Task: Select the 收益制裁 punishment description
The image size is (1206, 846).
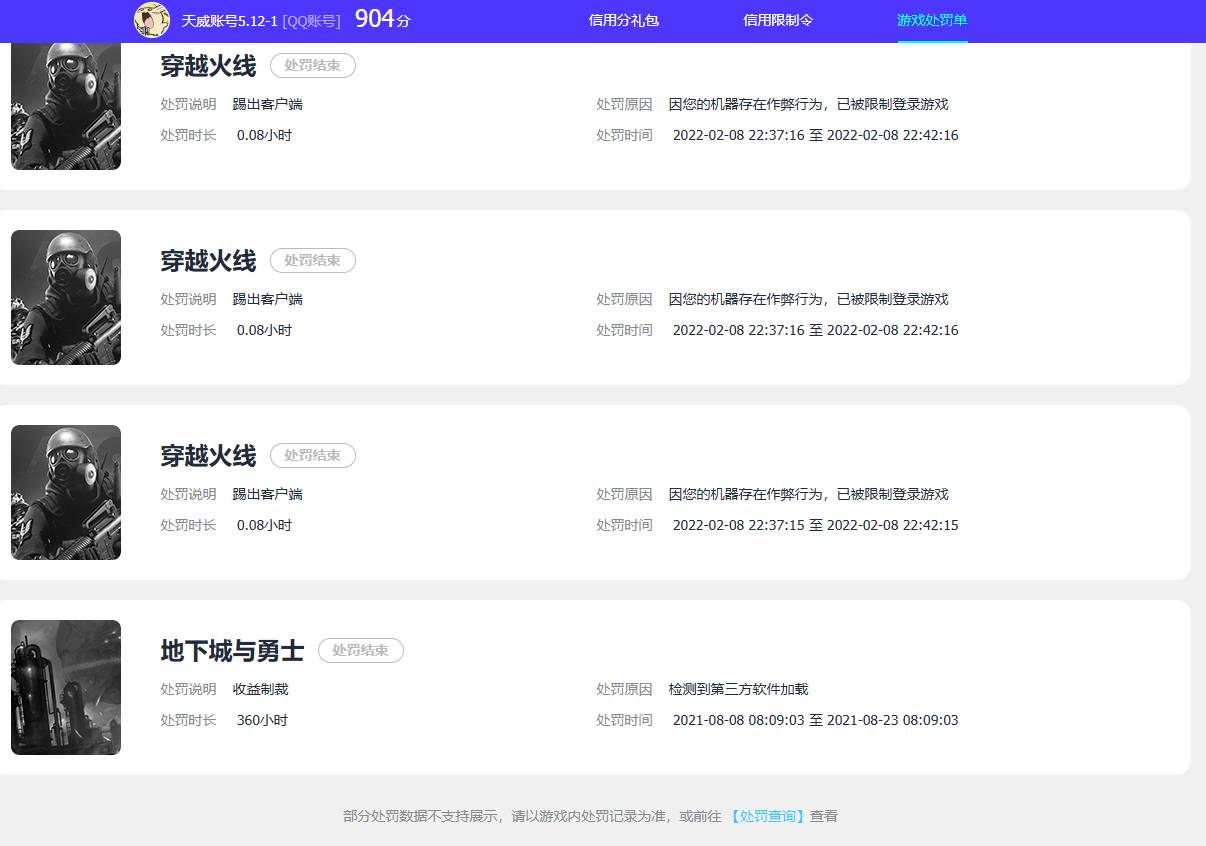Action: point(261,689)
